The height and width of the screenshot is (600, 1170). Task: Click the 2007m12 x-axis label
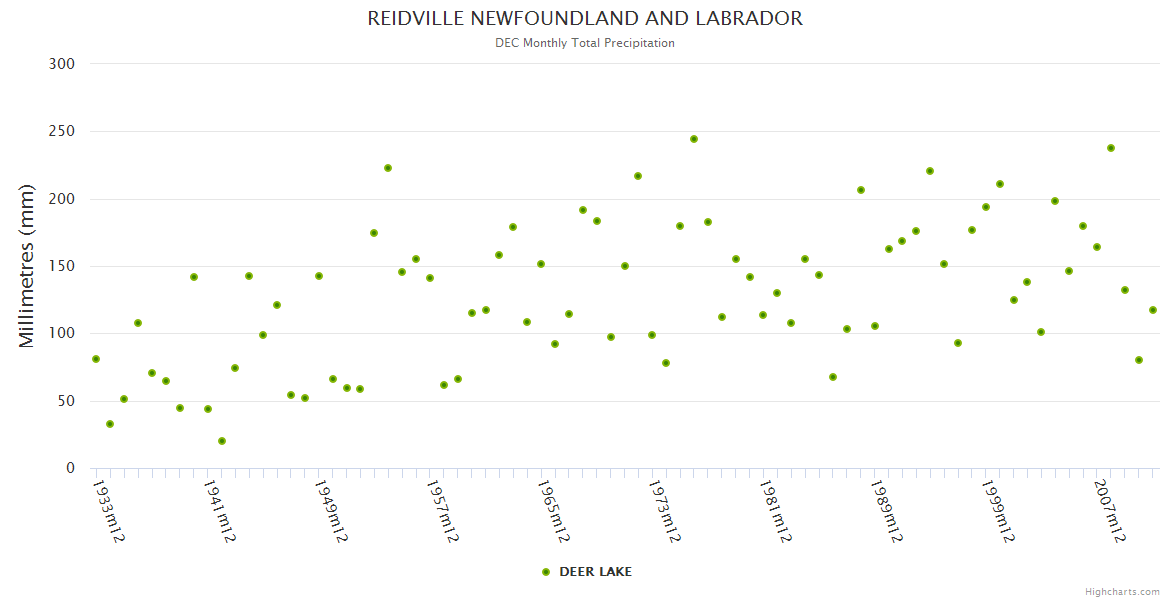click(x=1109, y=511)
